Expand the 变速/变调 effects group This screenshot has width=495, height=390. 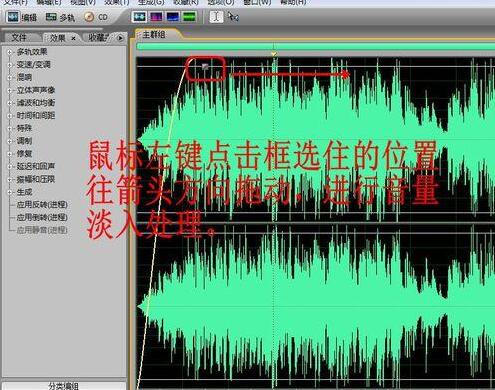10,65
